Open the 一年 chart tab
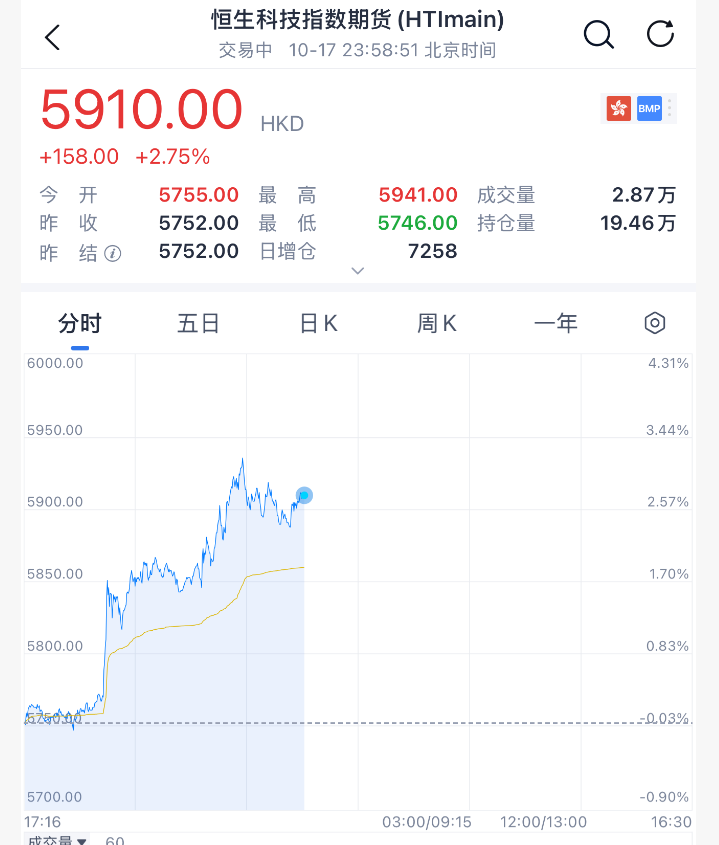Viewport: 719px width, 845px height. [x=556, y=323]
